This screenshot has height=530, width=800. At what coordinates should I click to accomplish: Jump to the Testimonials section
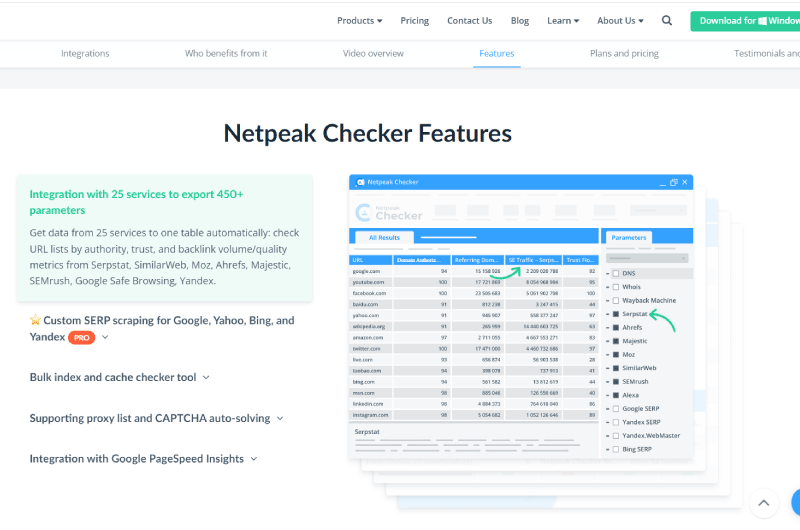pyautogui.click(x=766, y=53)
